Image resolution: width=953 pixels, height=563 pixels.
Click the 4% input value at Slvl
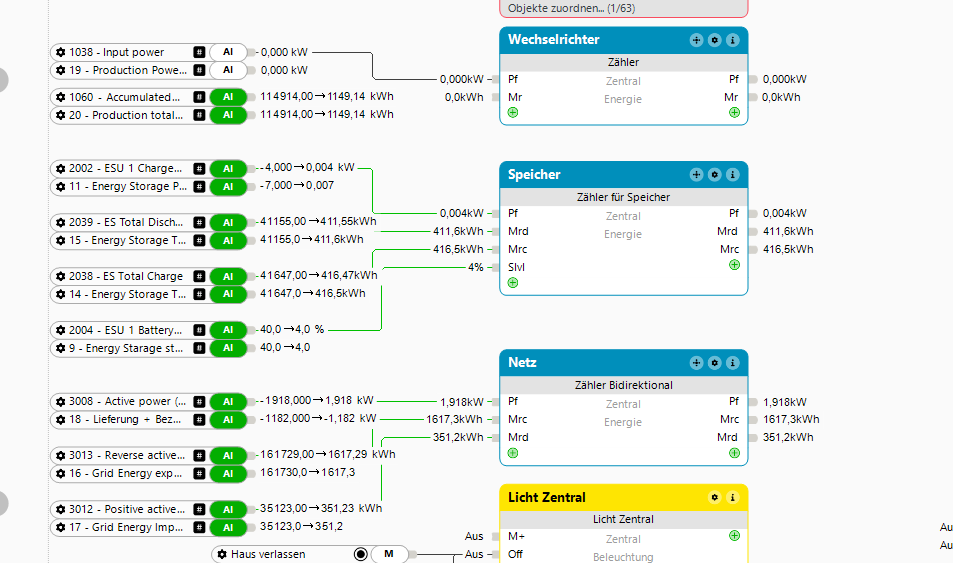point(476,267)
